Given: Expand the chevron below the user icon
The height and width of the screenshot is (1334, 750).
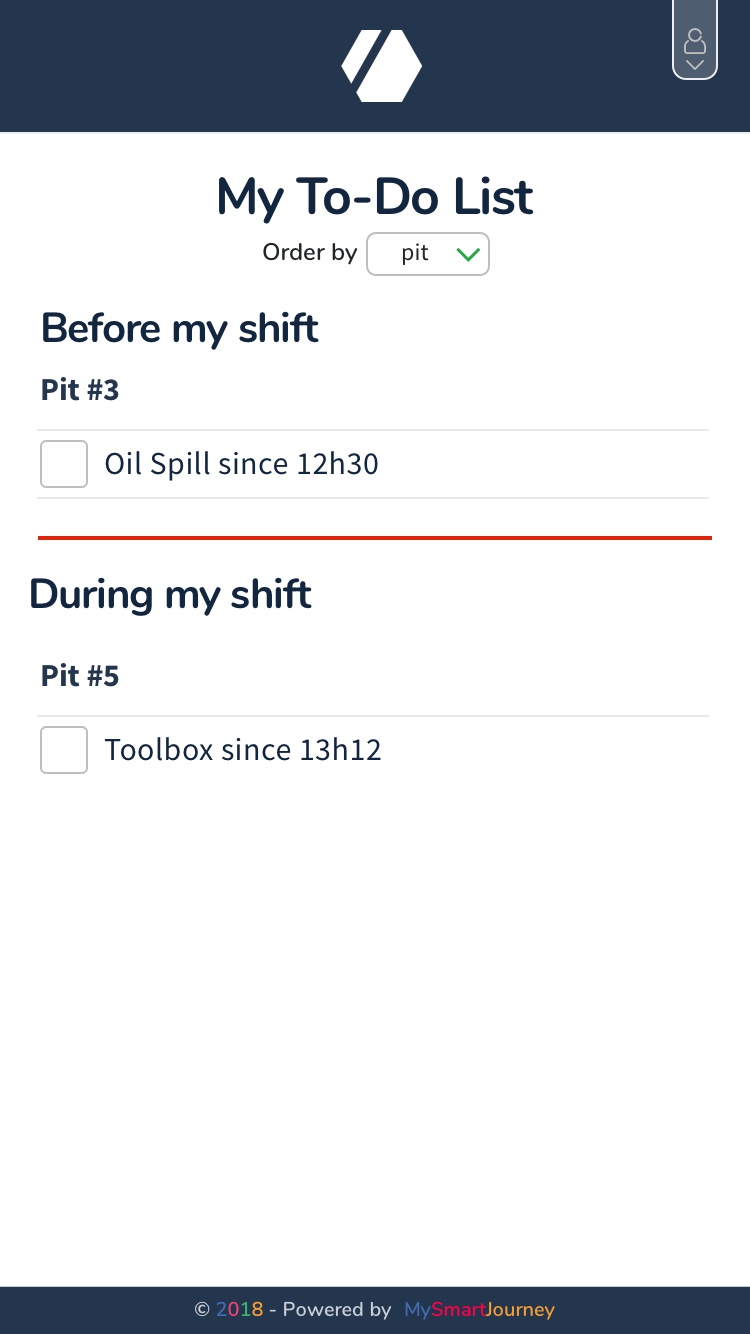Looking at the screenshot, I should [x=695, y=65].
